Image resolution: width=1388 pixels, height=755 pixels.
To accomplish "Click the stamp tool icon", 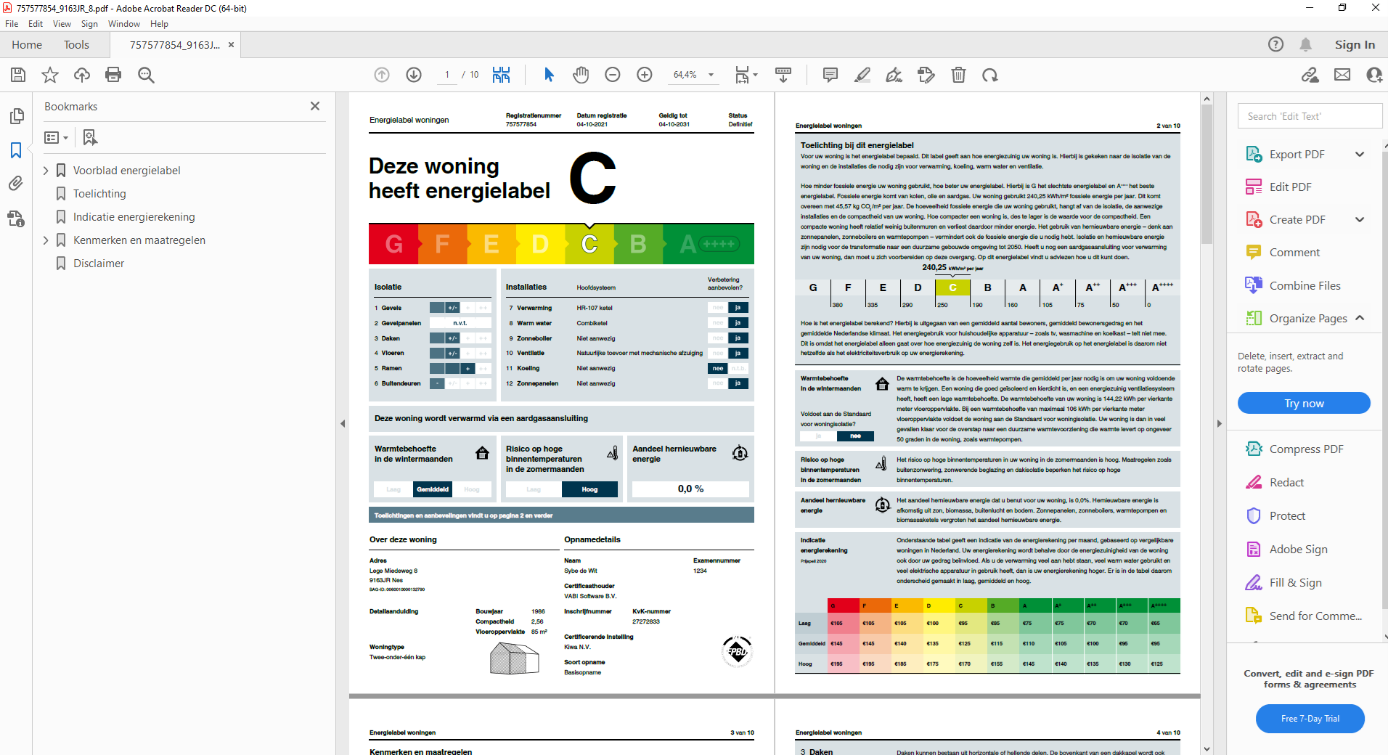I will (x=926, y=75).
